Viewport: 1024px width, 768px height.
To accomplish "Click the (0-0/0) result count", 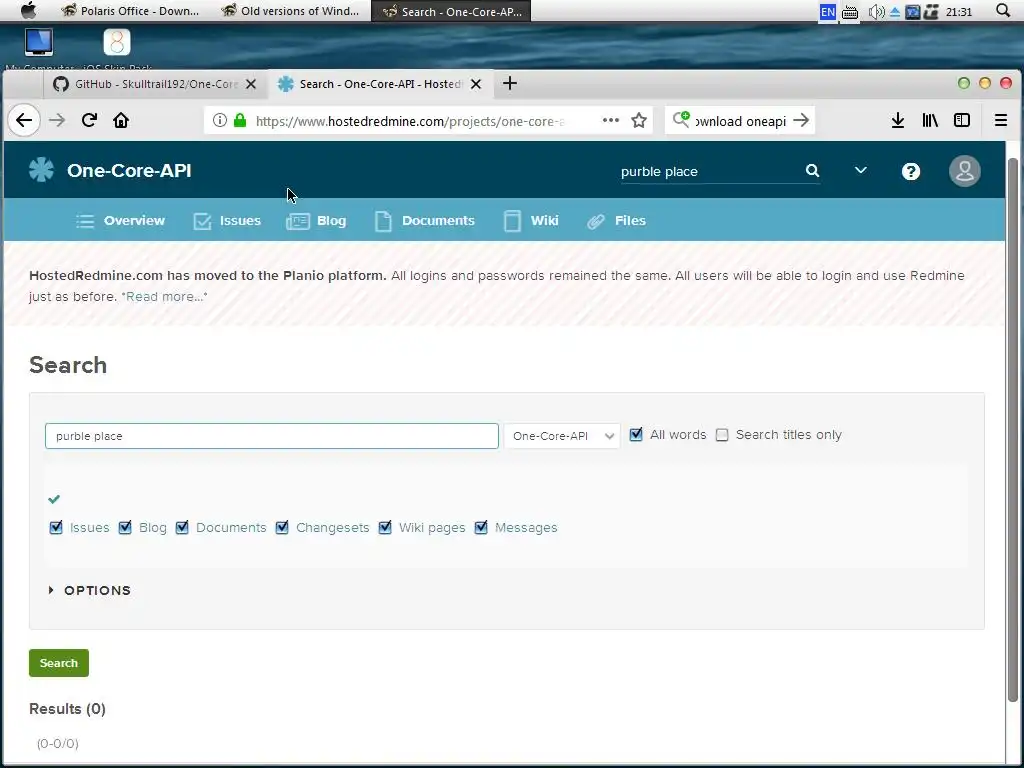I will (x=57, y=743).
